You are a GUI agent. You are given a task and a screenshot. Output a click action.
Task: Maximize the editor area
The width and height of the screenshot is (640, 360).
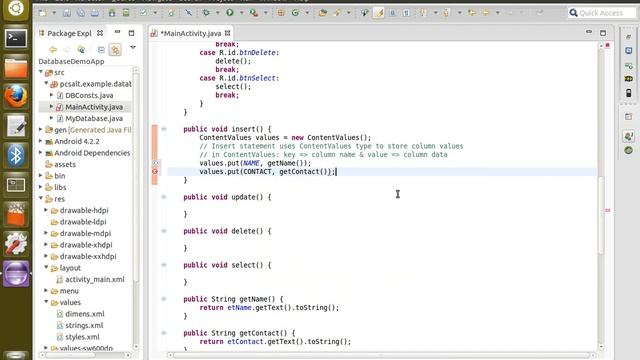click(x=603, y=33)
